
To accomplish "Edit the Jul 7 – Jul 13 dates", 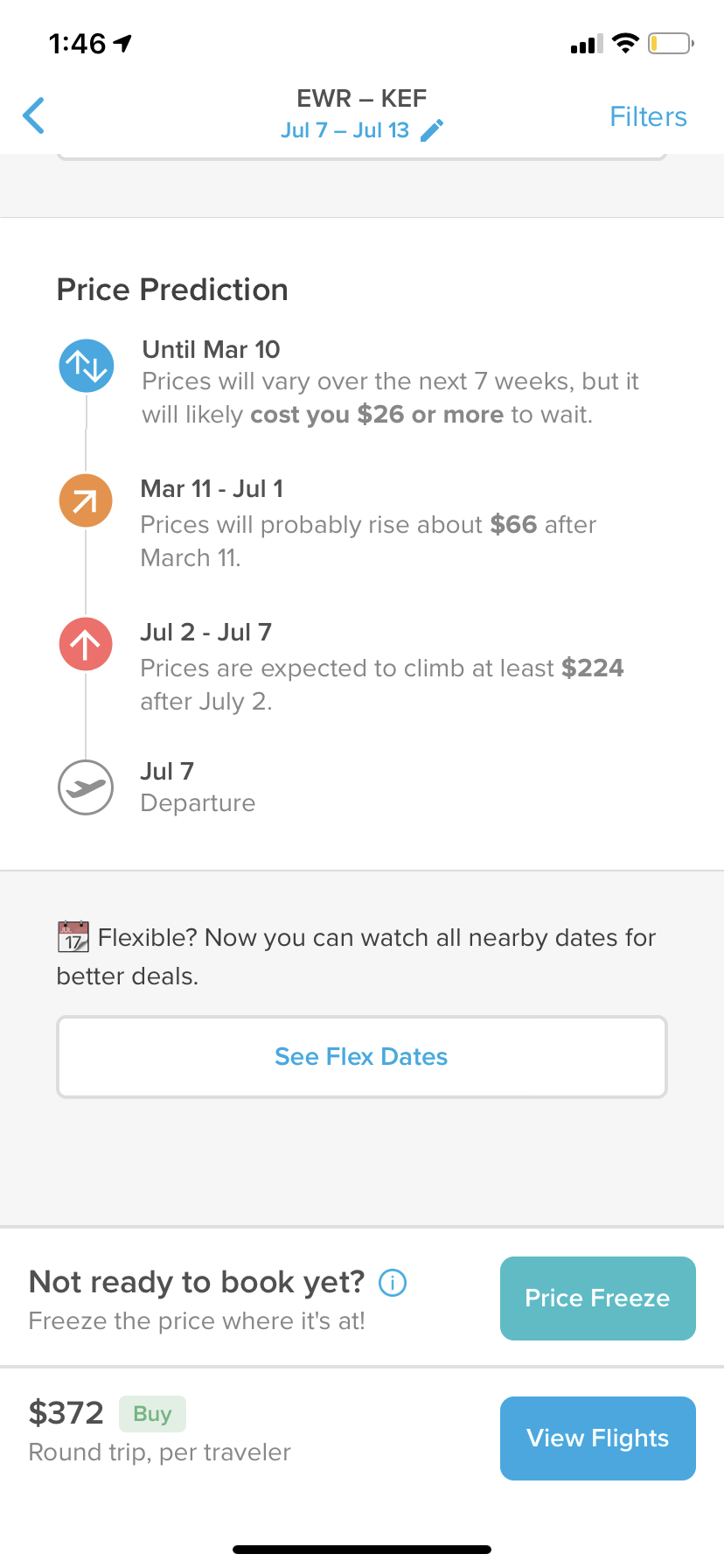I will coord(345,130).
